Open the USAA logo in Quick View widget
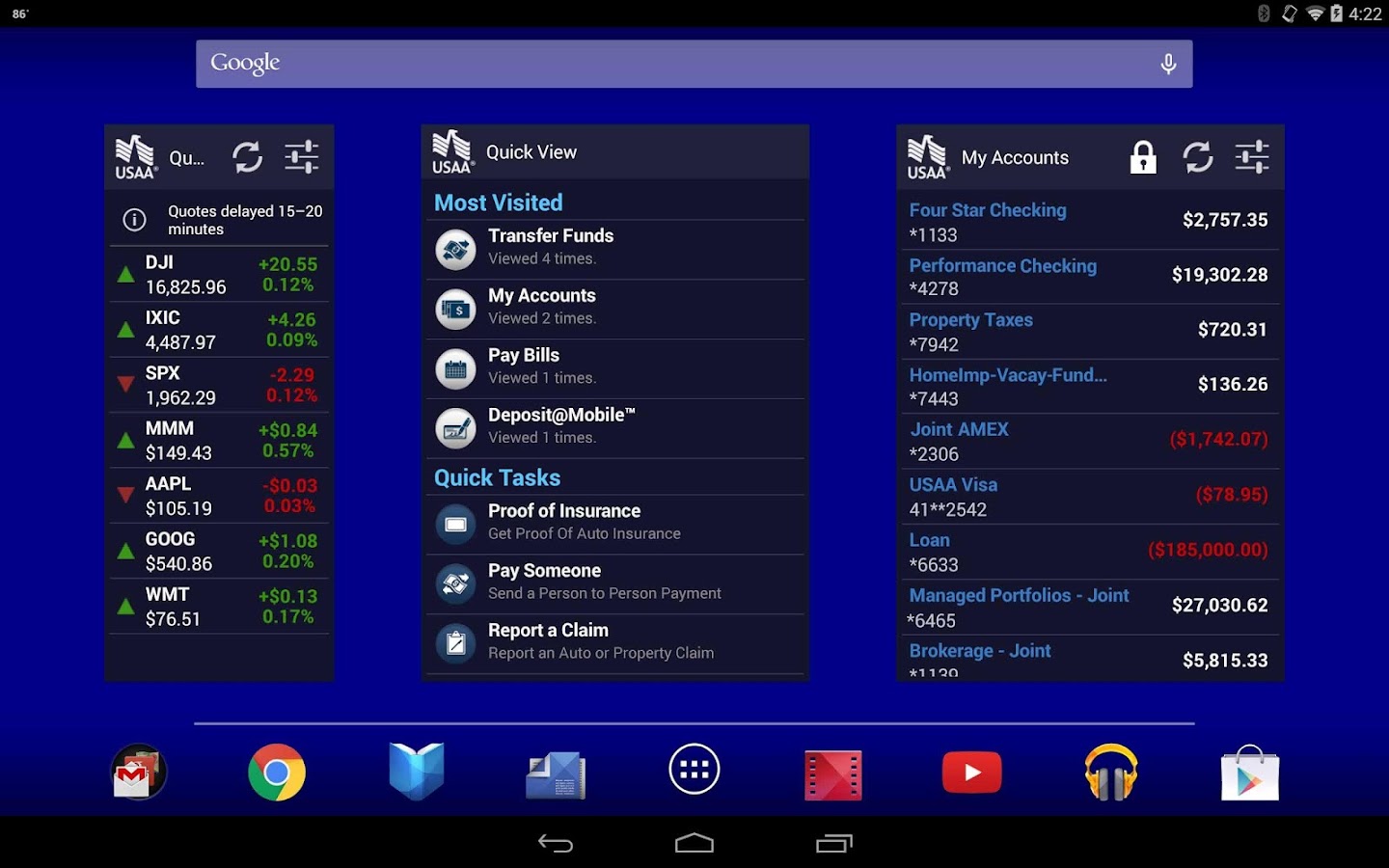The width and height of the screenshot is (1389, 868). coord(451,153)
